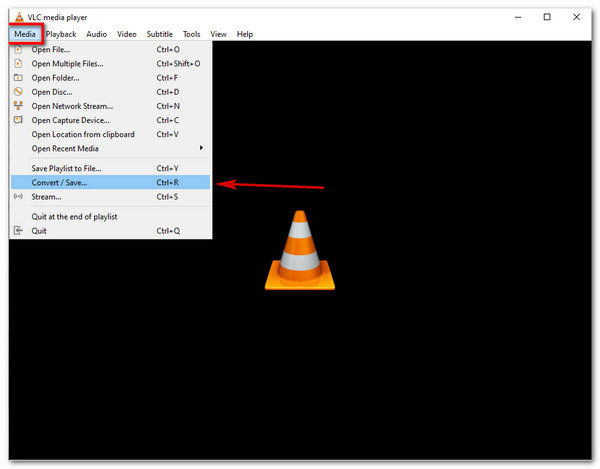Select Save Playlist to File...
600x469 pixels.
pyautogui.click(x=111, y=168)
